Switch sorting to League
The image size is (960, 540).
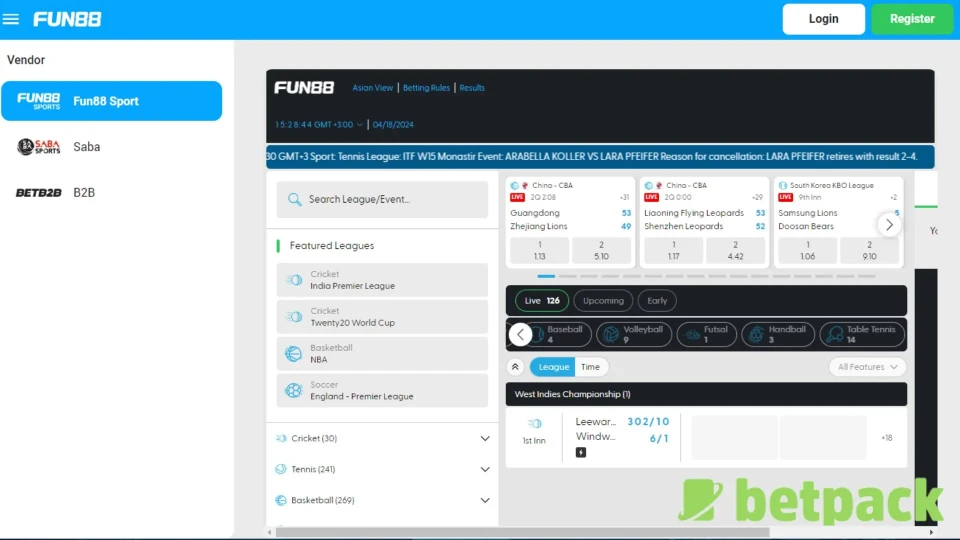(553, 367)
